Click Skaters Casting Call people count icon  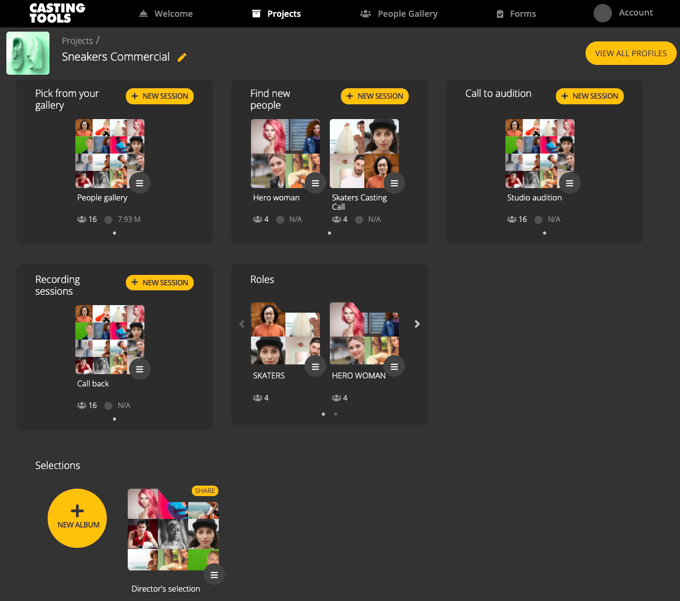(x=337, y=219)
